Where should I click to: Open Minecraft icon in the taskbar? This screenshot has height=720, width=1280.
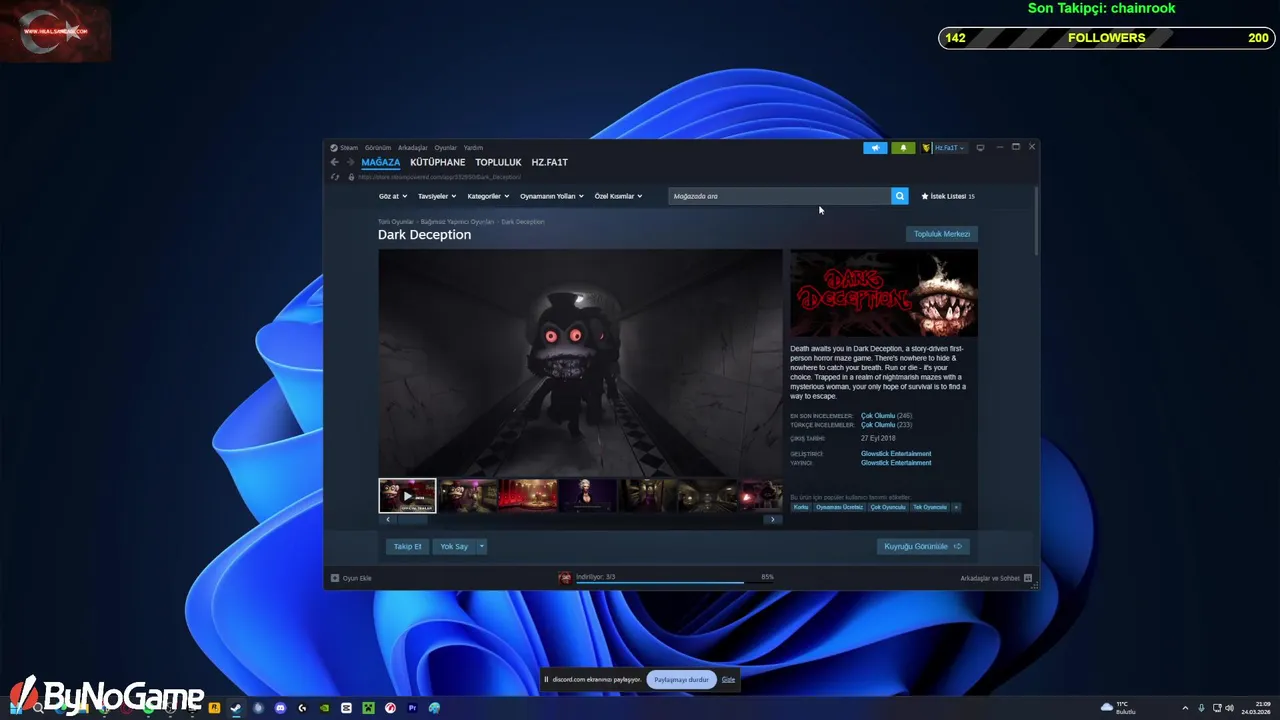tap(368, 708)
